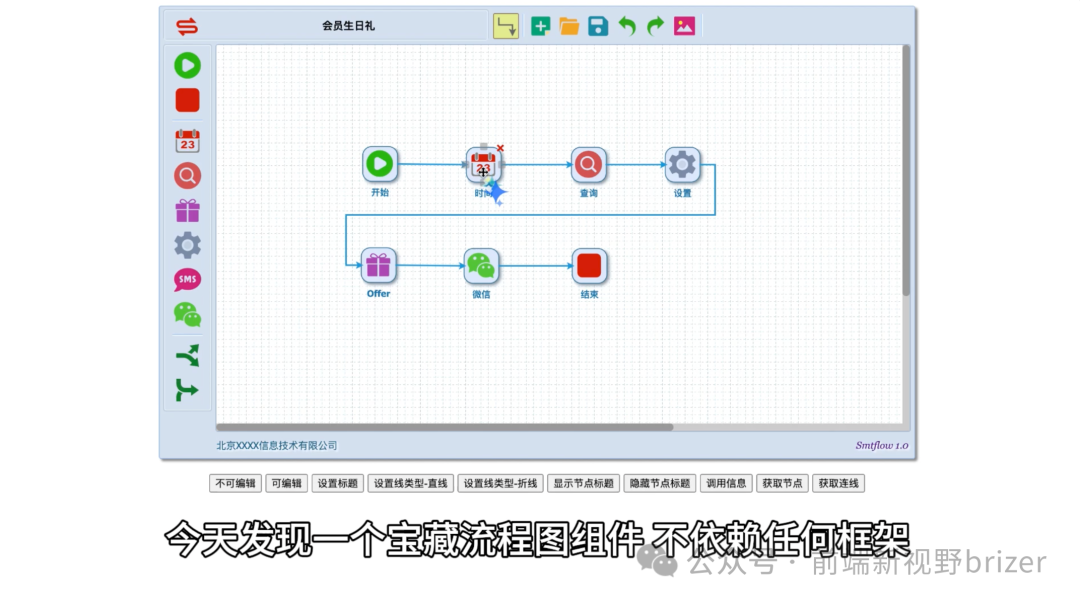Click the horizontal canvas scrollbar thumb

tap(444, 427)
